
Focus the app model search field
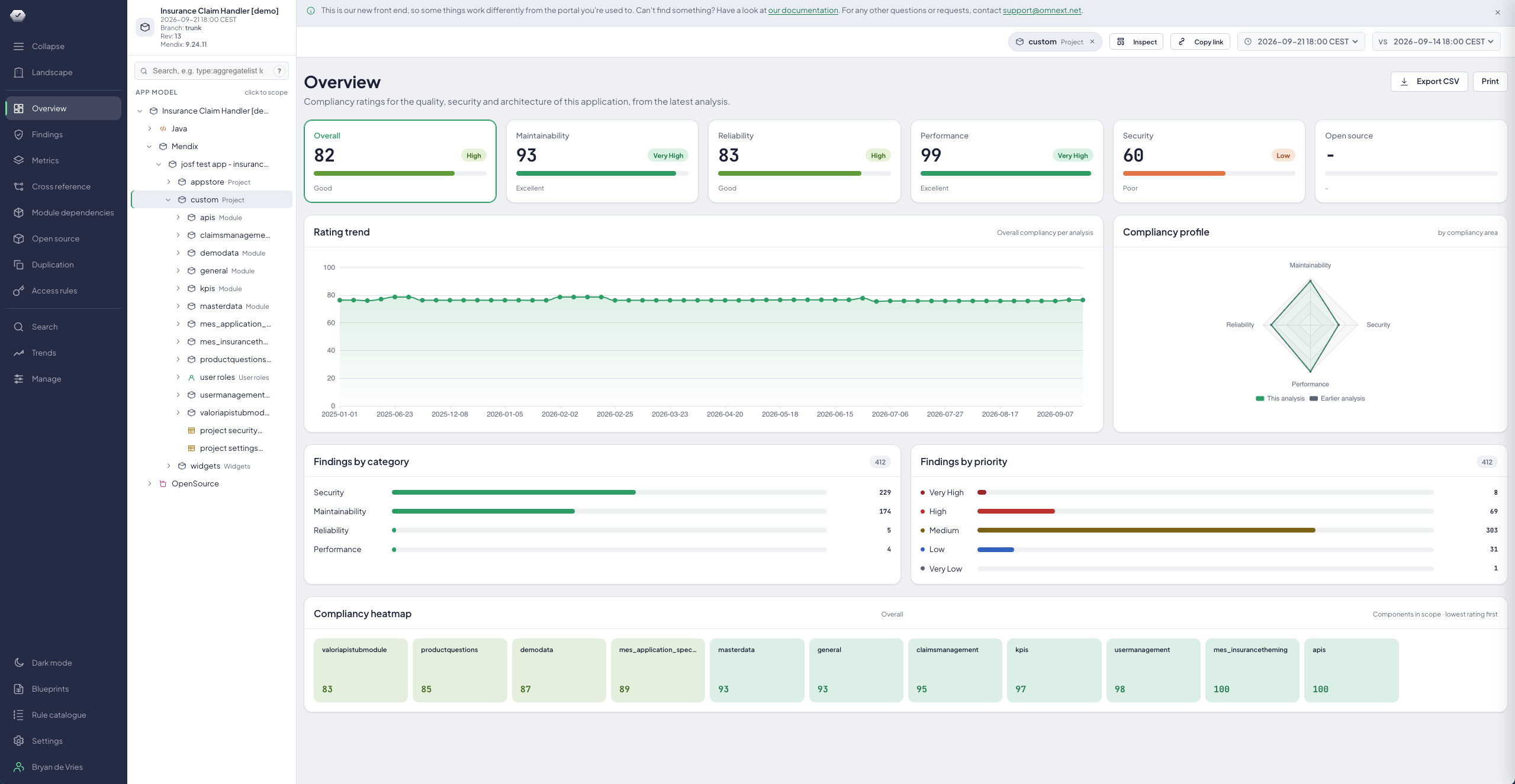(x=211, y=71)
